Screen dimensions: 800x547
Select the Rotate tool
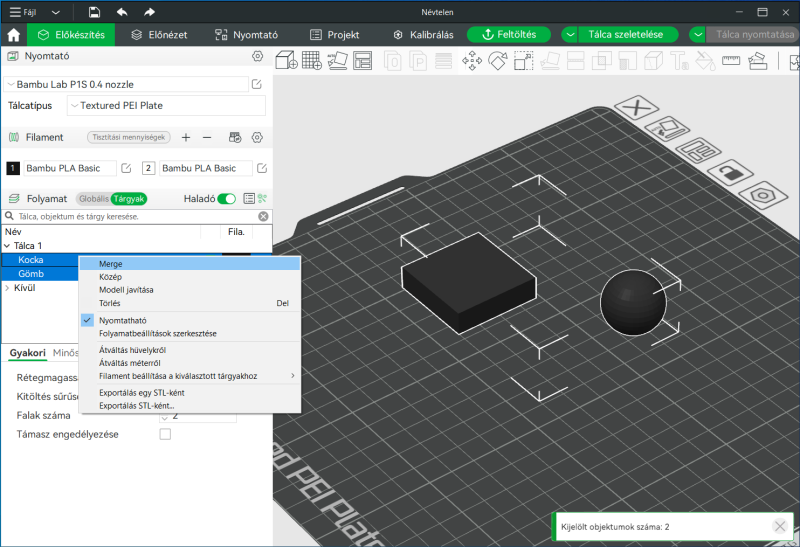[x=497, y=61]
